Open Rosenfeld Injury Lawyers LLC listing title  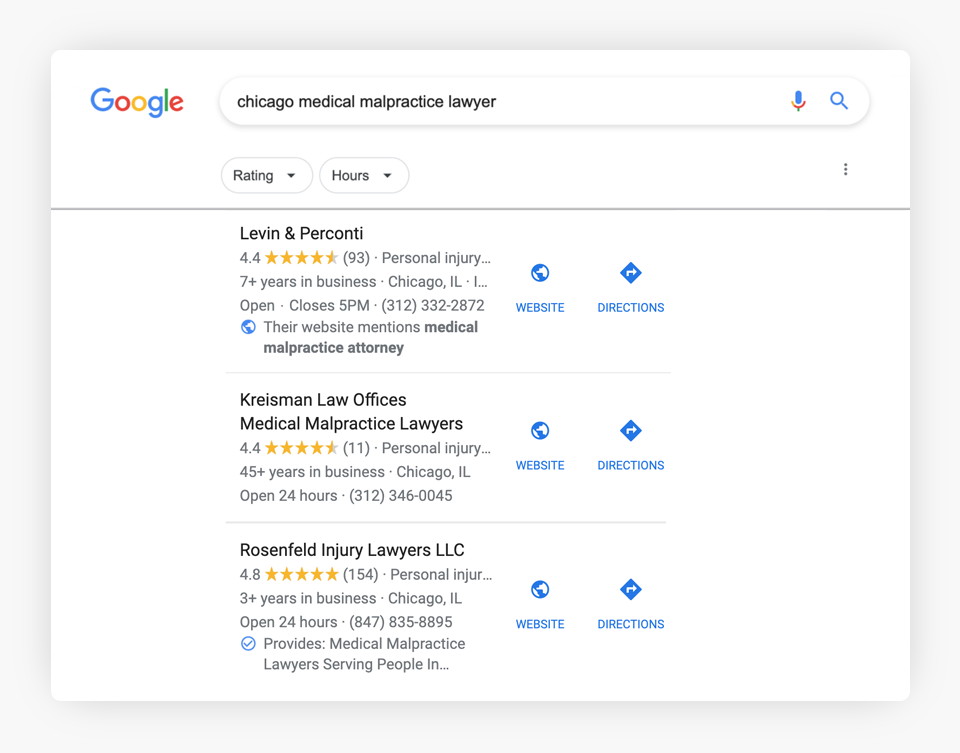click(352, 550)
